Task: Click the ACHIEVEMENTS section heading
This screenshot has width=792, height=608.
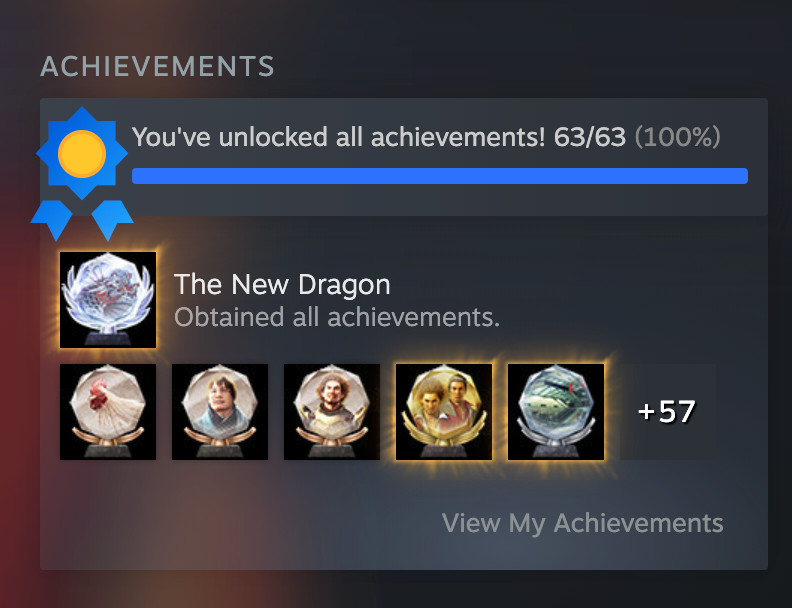Action: pyautogui.click(x=157, y=67)
